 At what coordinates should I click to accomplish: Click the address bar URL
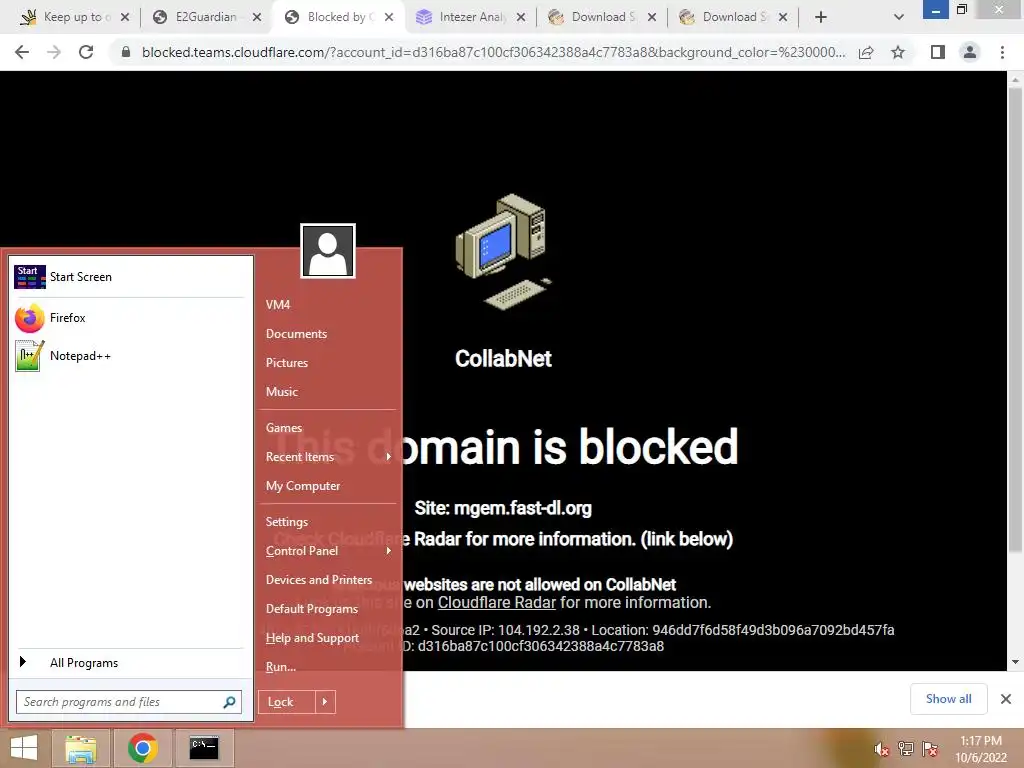click(494, 52)
